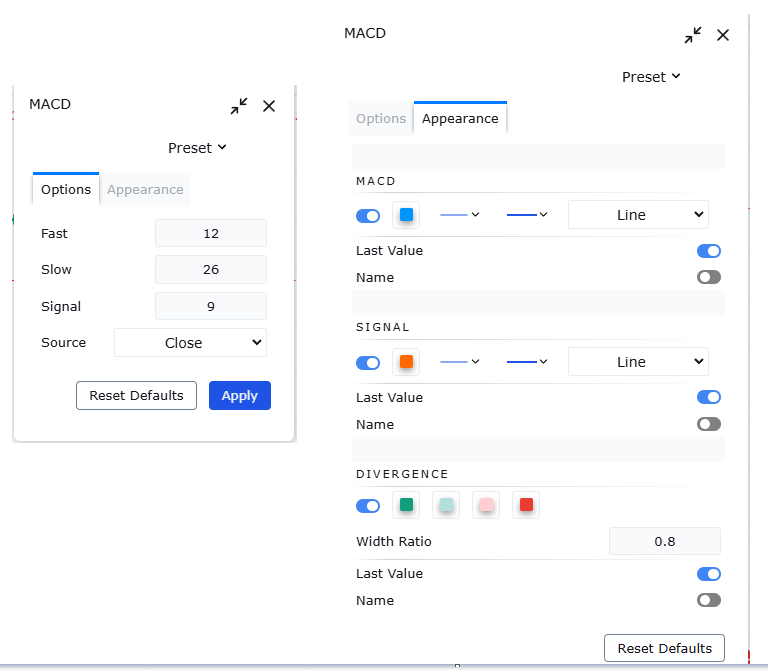Toggle MACD line visibility switch
768x670 pixels.
click(x=368, y=216)
